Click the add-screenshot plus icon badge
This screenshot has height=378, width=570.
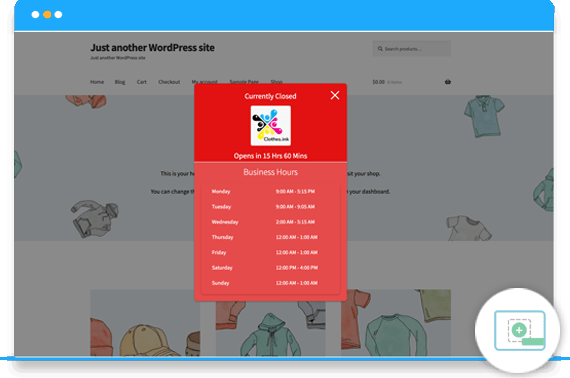[519, 330]
